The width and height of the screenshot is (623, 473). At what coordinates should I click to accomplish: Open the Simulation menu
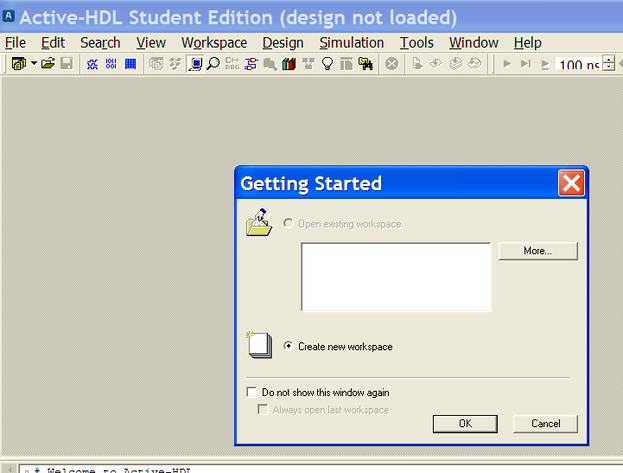click(x=352, y=43)
